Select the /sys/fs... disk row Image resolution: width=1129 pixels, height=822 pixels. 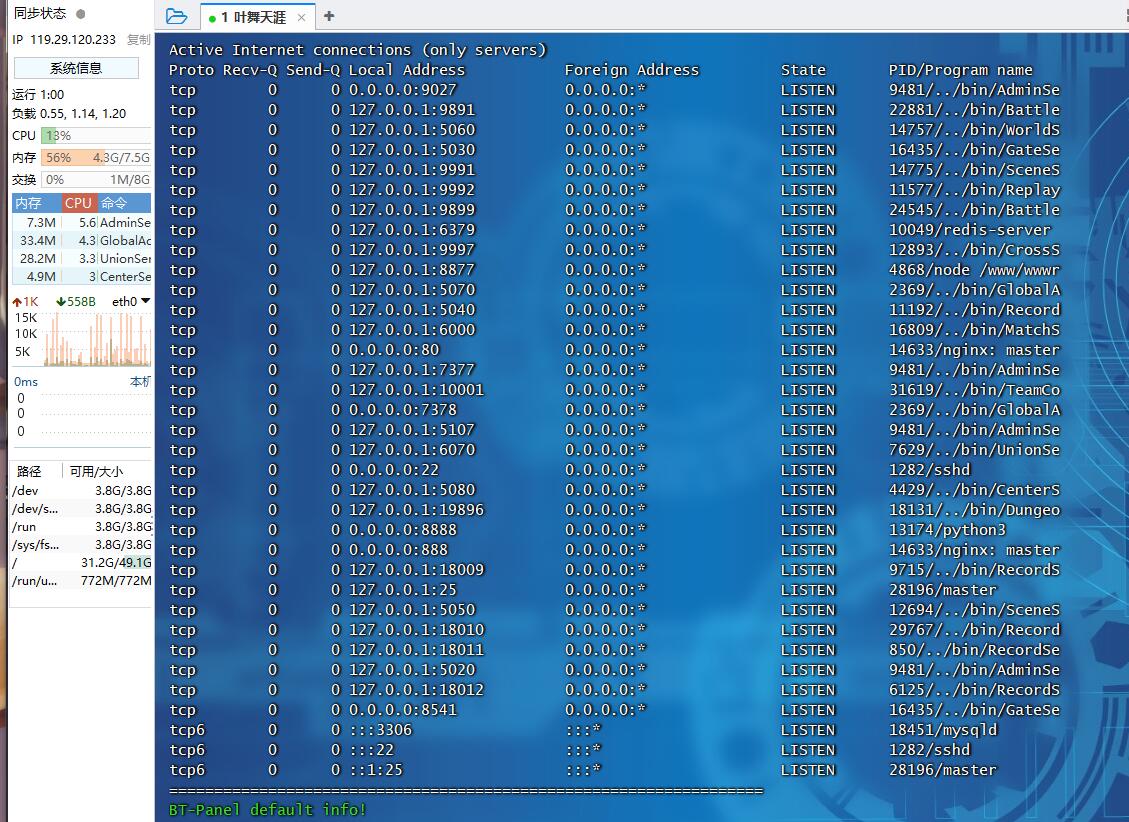tap(81, 545)
